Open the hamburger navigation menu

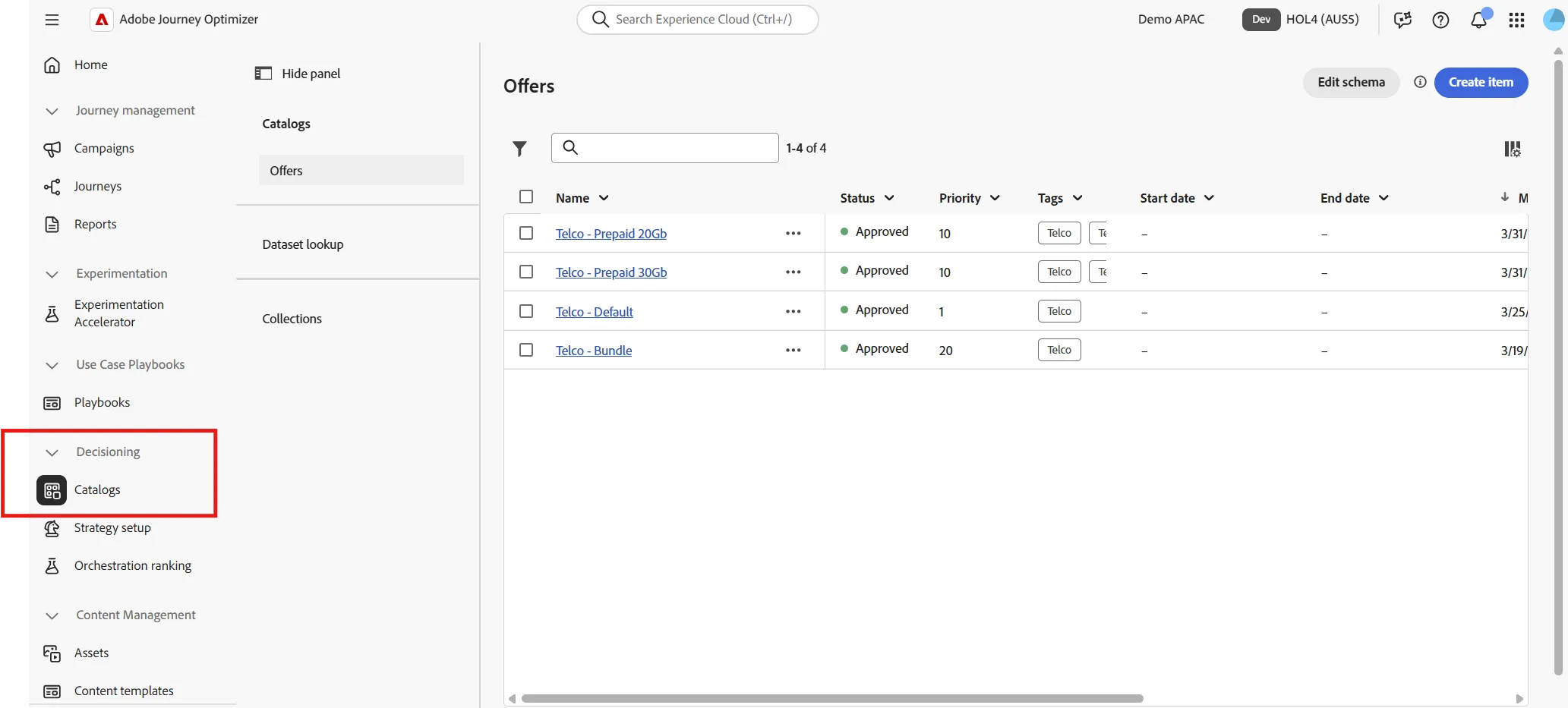pos(52,20)
